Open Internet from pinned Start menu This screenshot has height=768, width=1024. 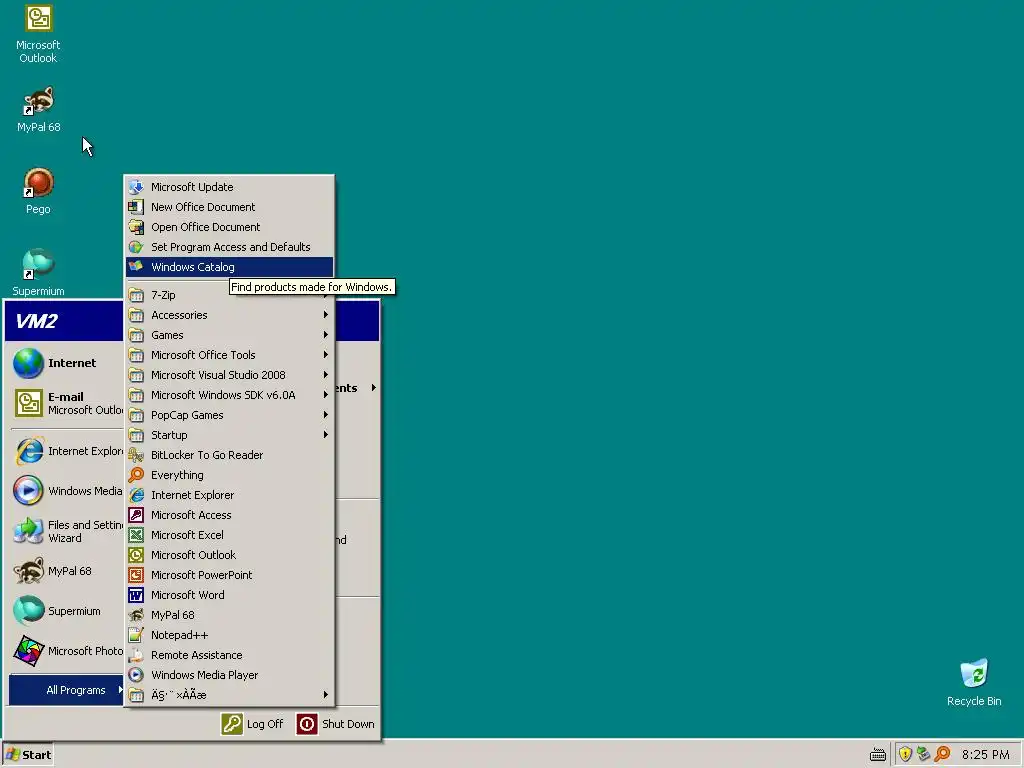coord(66,363)
